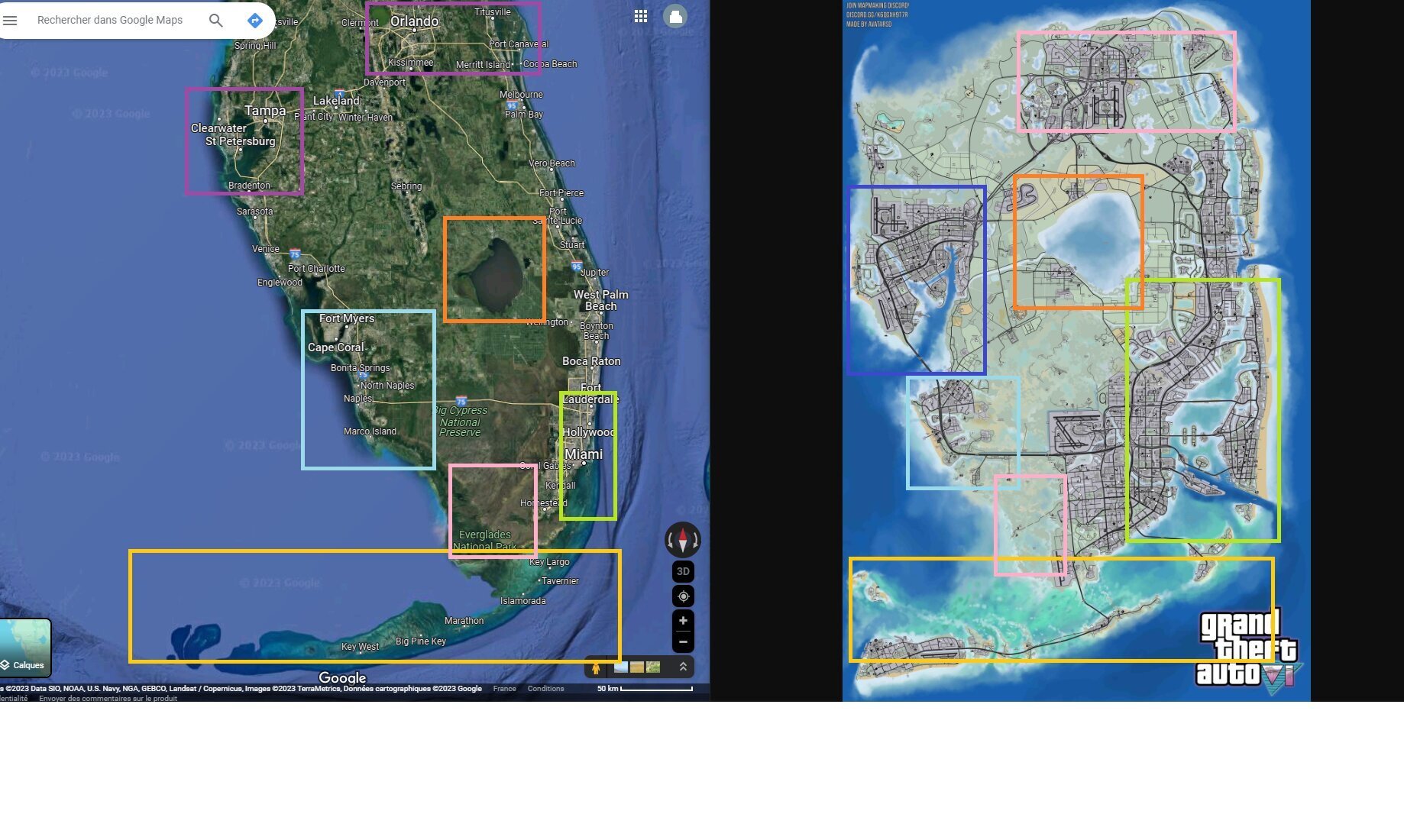Select the Boca Raton label

click(x=591, y=361)
